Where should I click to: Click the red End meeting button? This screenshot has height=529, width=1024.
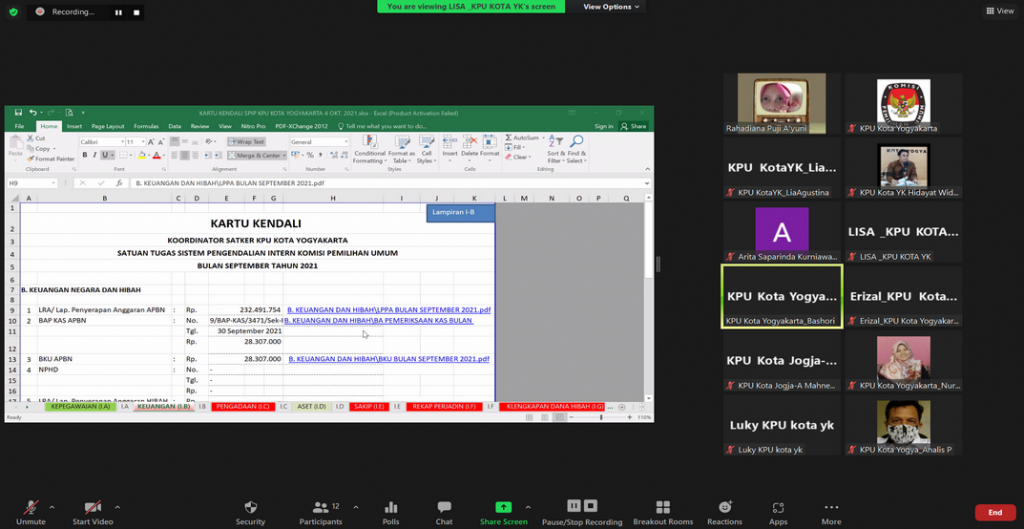click(x=994, y=512)
